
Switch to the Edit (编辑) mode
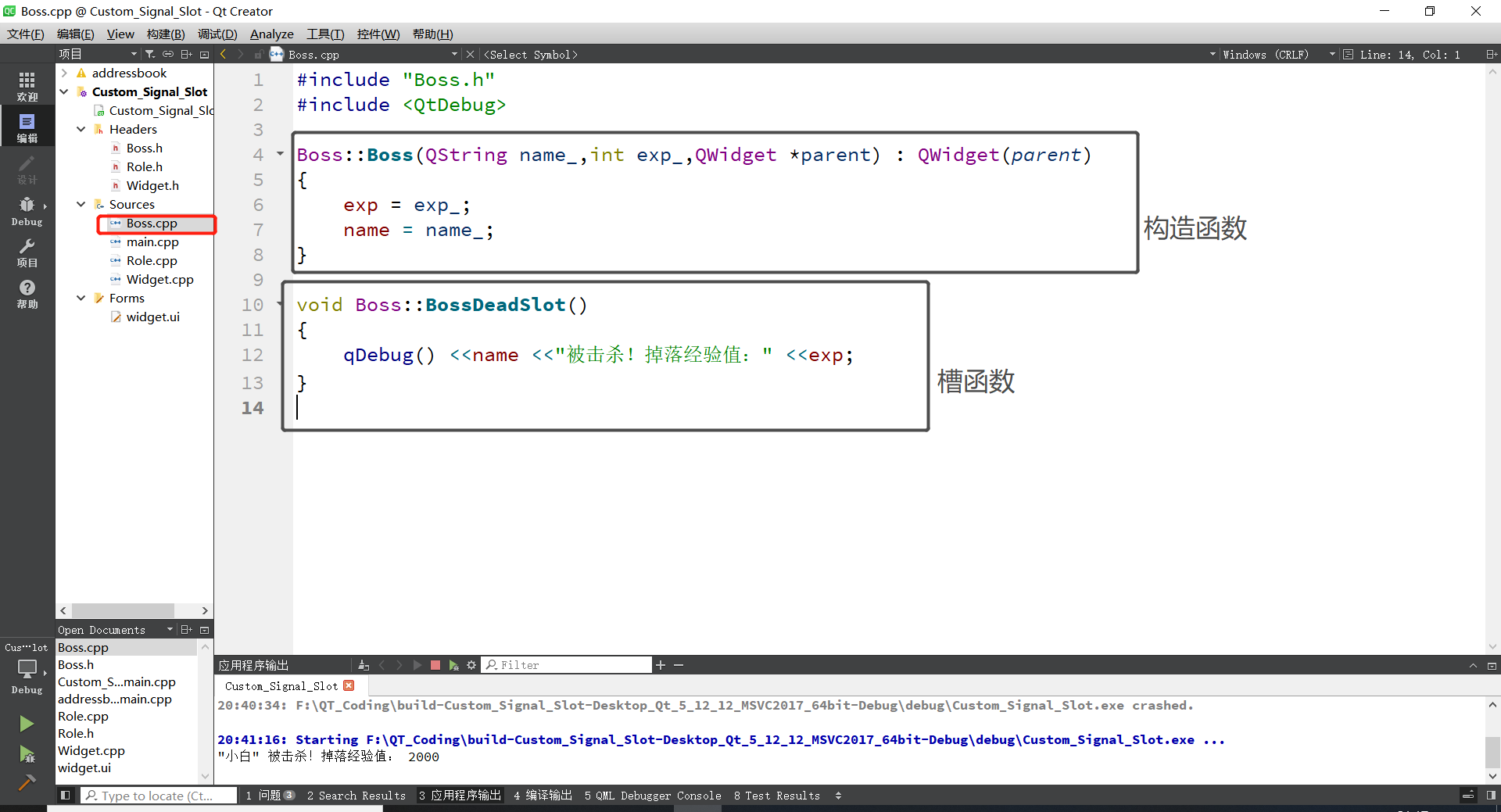coord(27,127)
